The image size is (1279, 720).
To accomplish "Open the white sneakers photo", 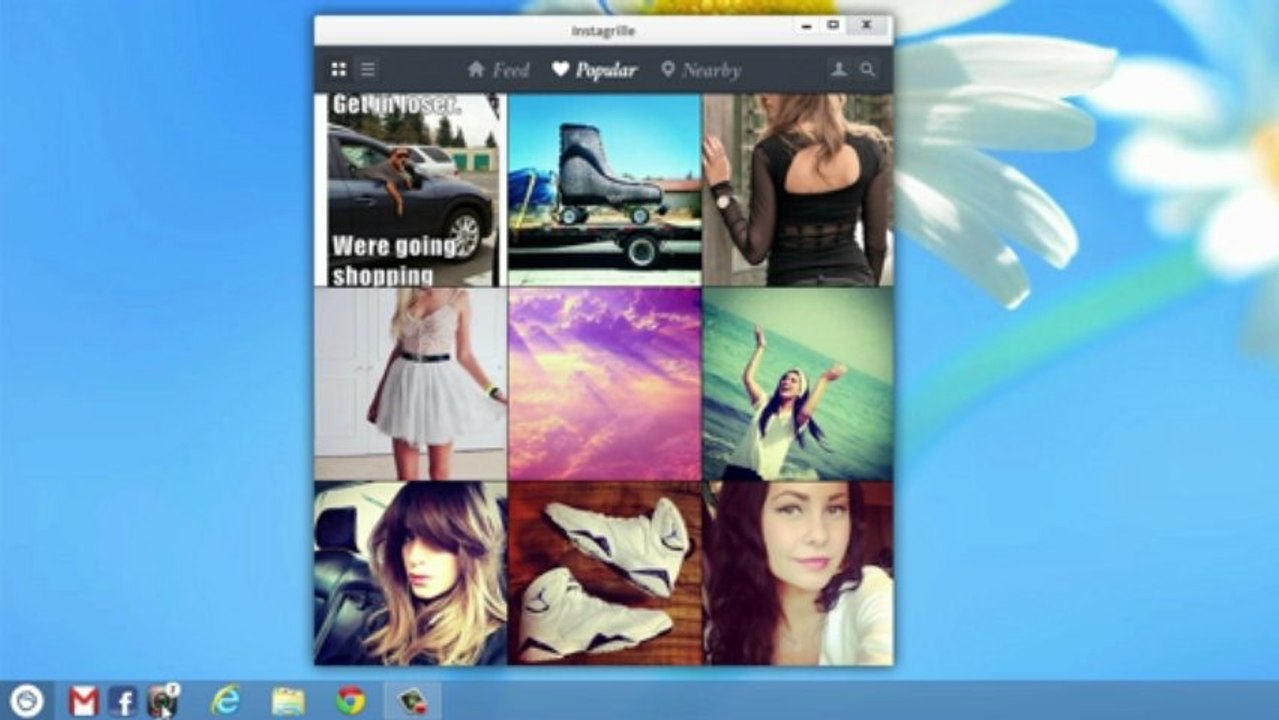I will tap(604, 573).
